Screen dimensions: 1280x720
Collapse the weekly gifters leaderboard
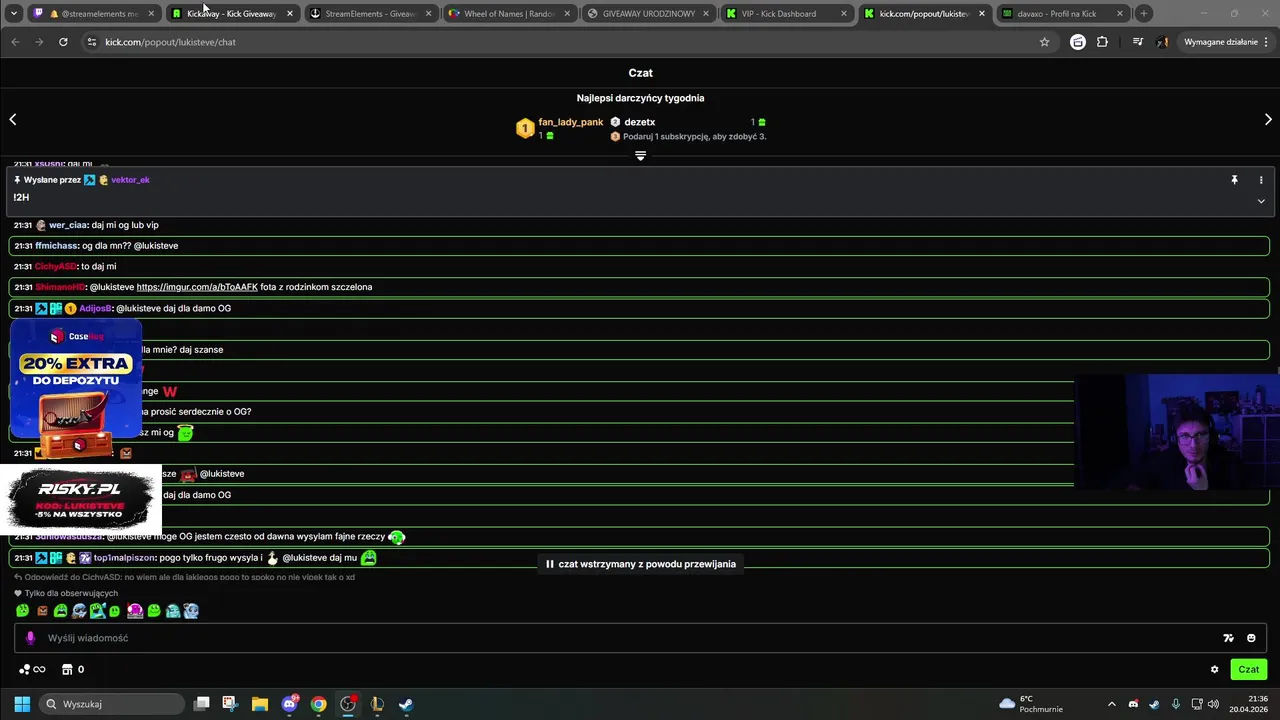pos(640,156)
